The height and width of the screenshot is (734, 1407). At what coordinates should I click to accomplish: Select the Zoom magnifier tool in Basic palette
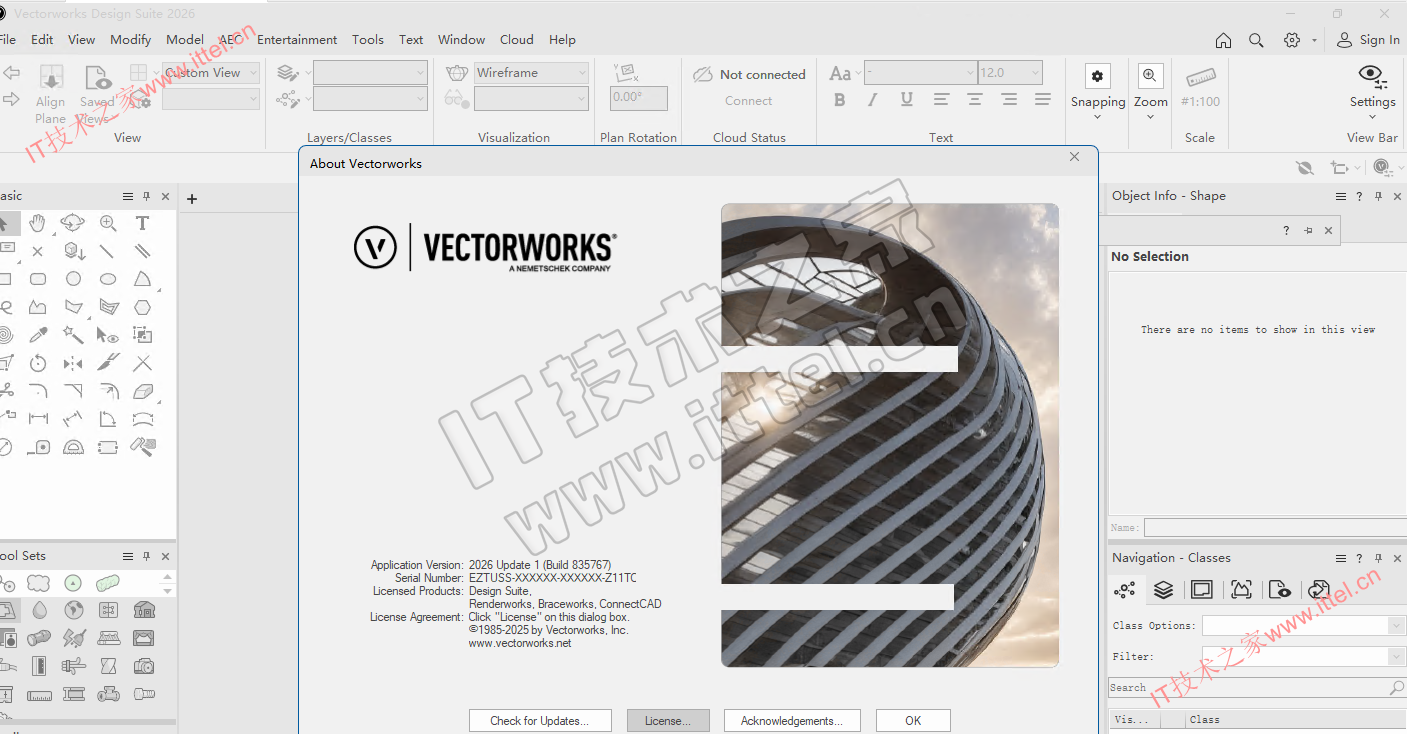coord(108,223)
